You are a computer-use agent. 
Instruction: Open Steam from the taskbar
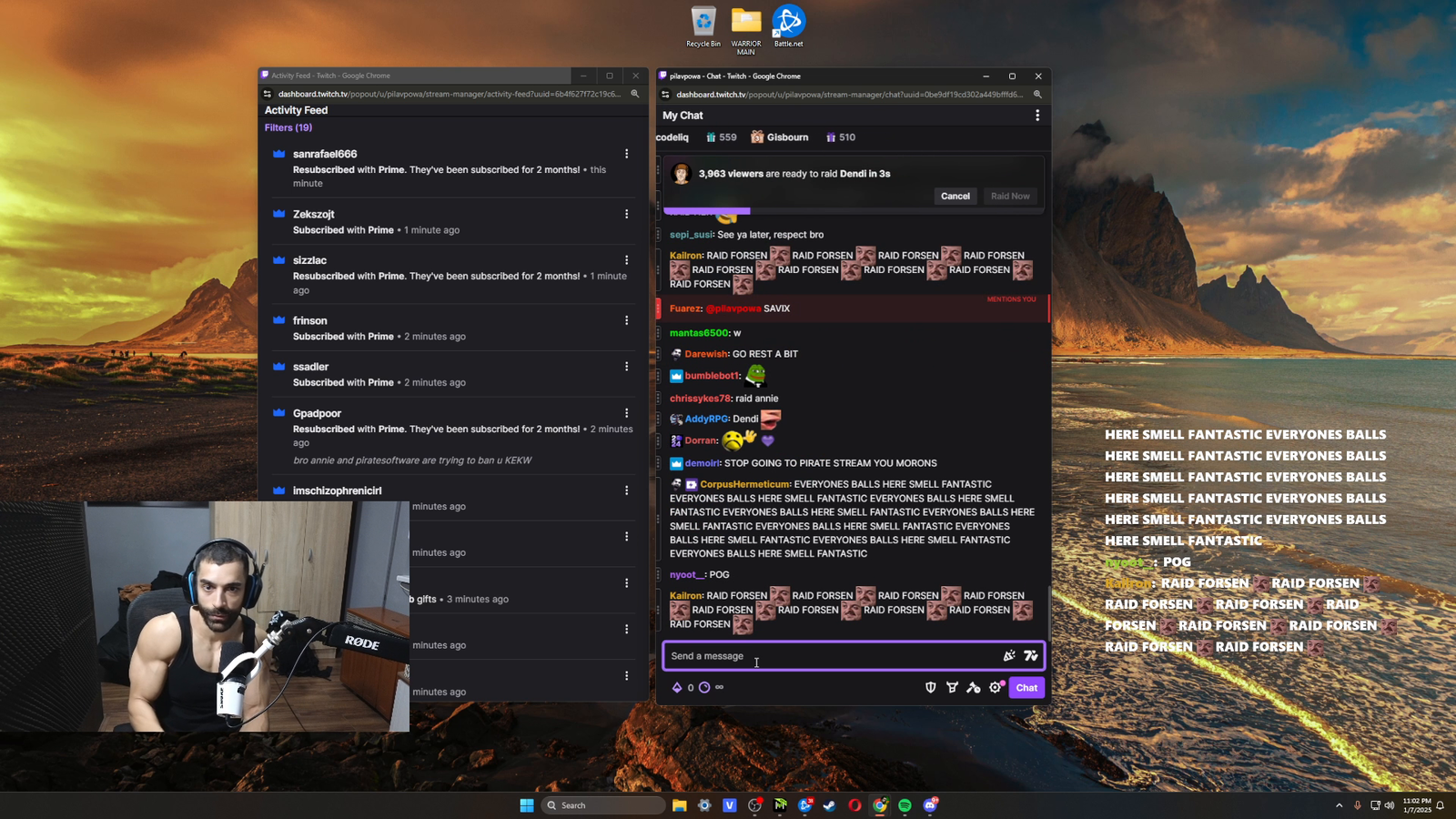click(829, 804)
